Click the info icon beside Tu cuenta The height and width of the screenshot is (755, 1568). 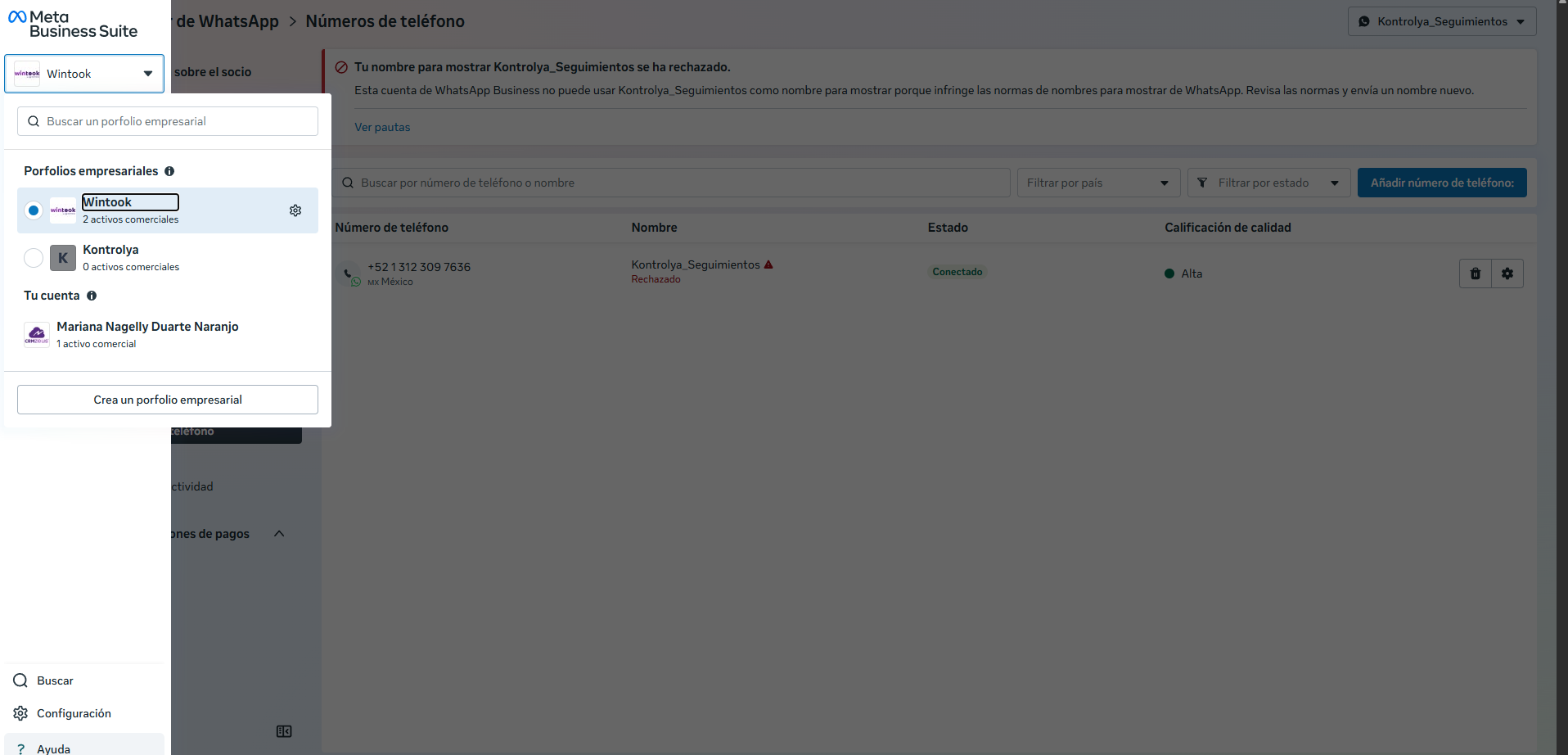[x=92, y=296]
